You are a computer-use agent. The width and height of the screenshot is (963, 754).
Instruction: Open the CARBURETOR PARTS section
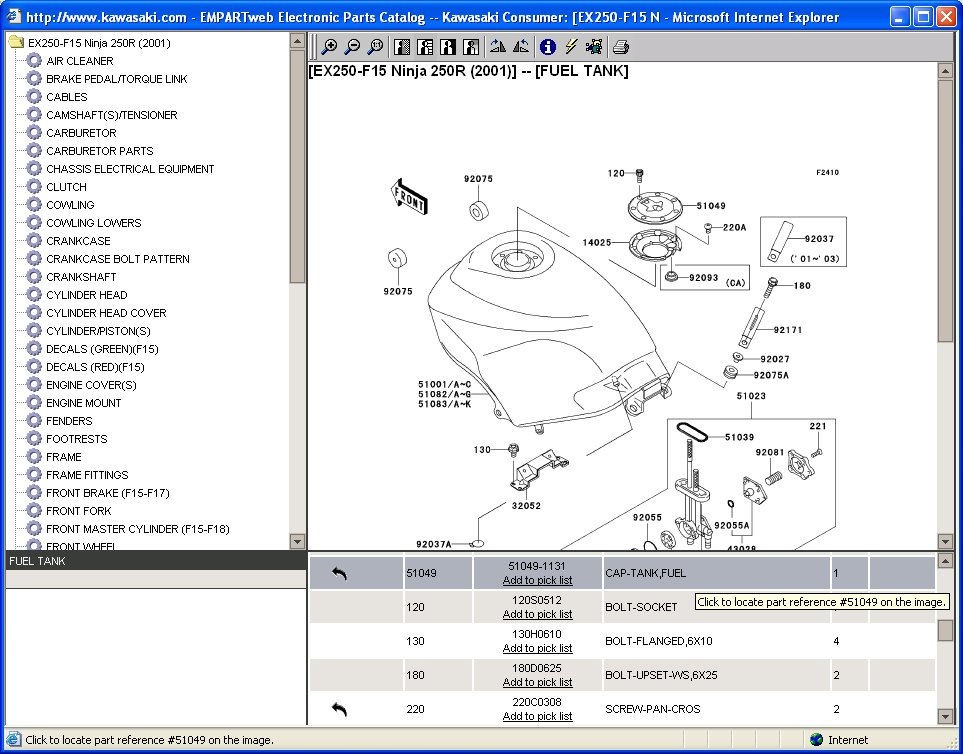coord(100,151)
